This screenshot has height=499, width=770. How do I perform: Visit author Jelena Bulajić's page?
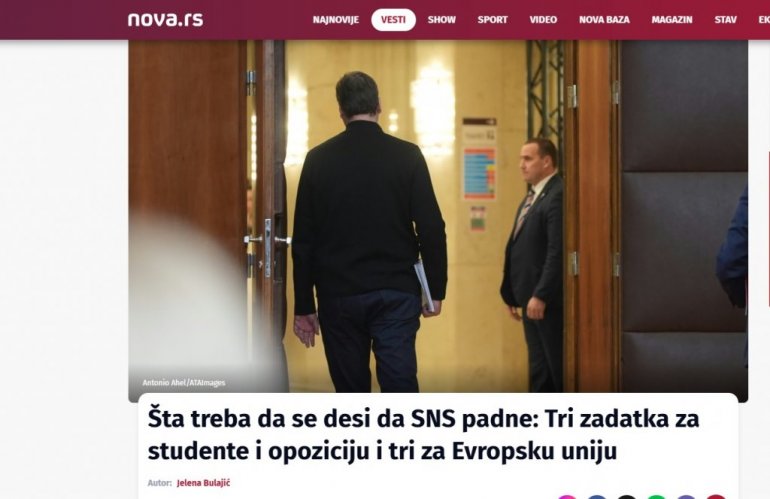coord(203,483)
